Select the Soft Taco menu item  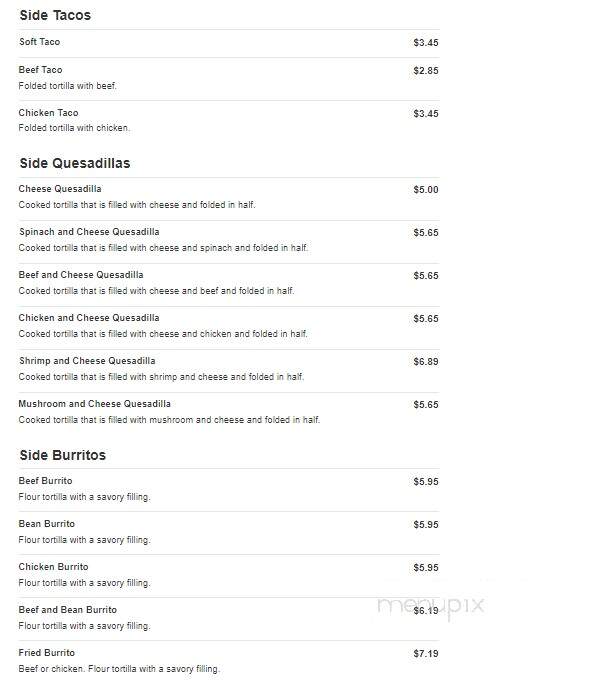tap(39, 42)
